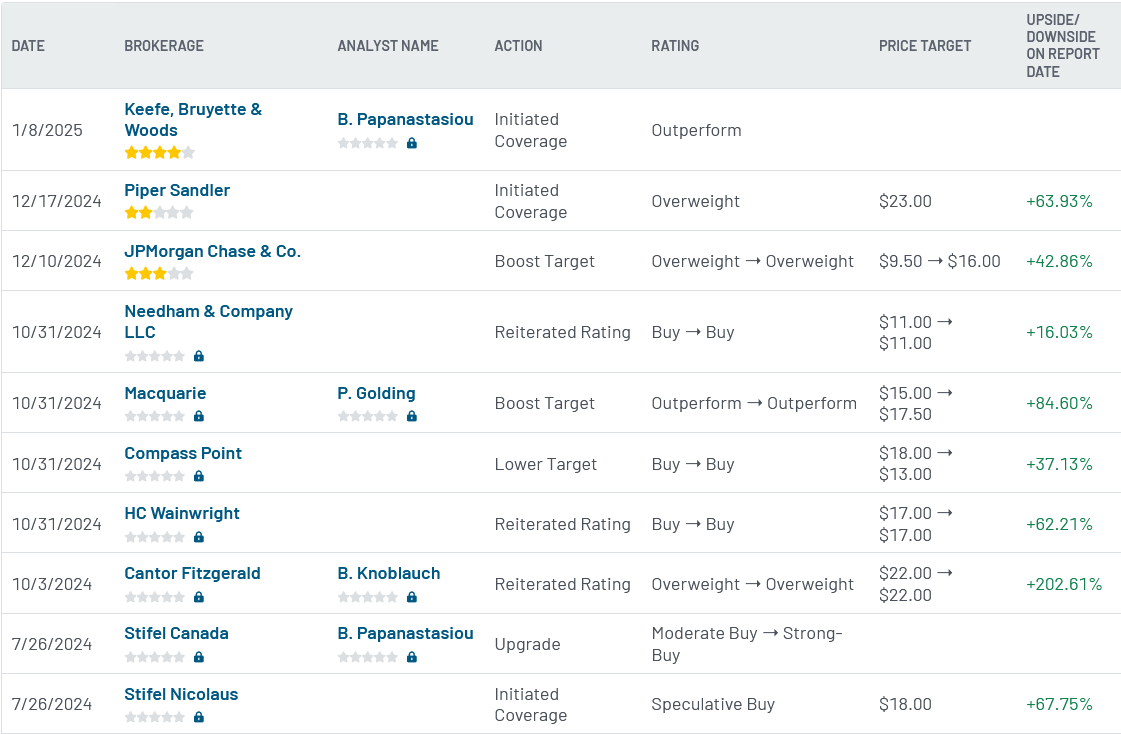Click the grey stars under Compass Point
The image size is (1121, 734).
(x=154, y=476)
